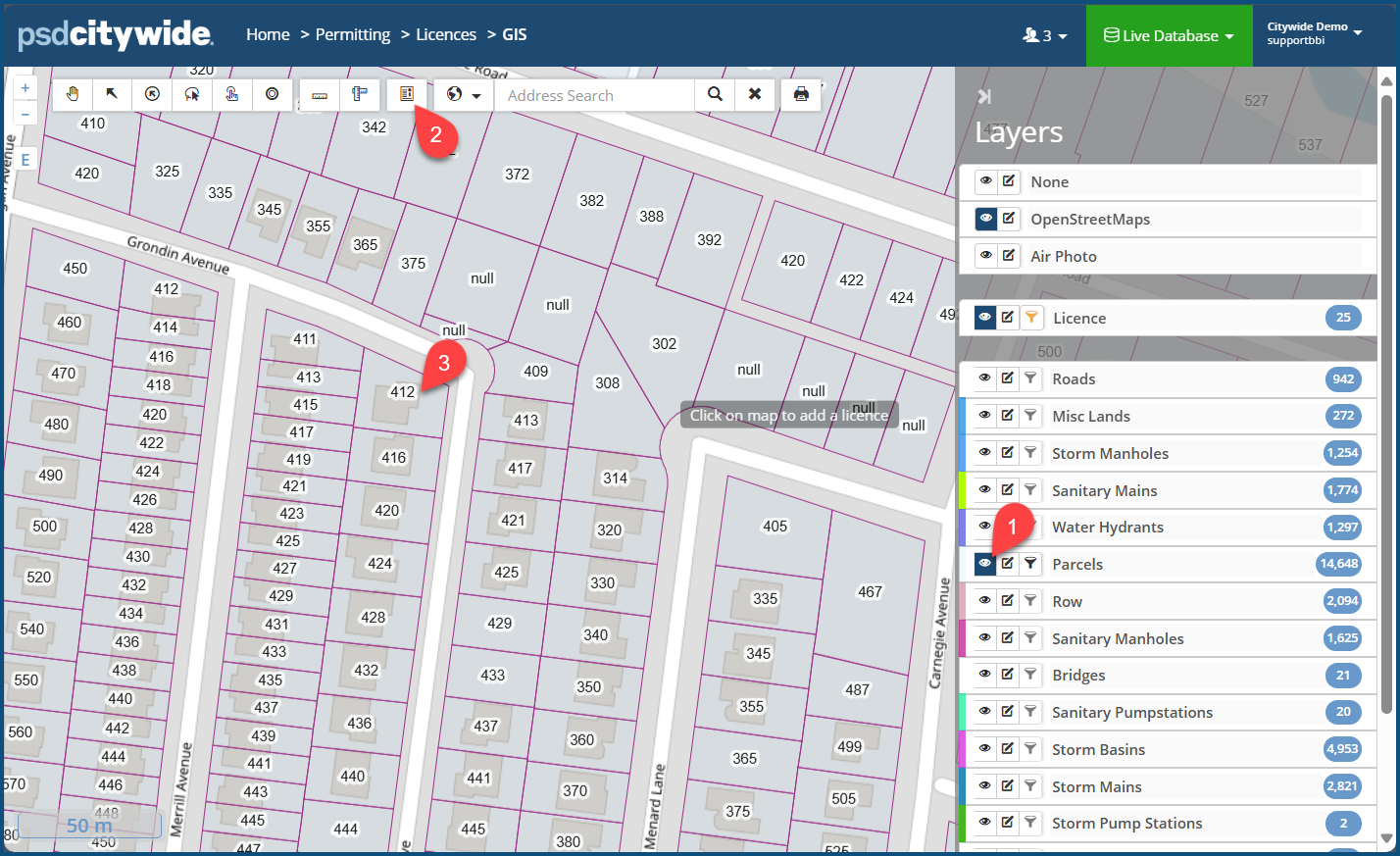Select the arrow pointer tool
This screenshot has width=1400, height=856.
pyautogui.click(x=112, y=94)
